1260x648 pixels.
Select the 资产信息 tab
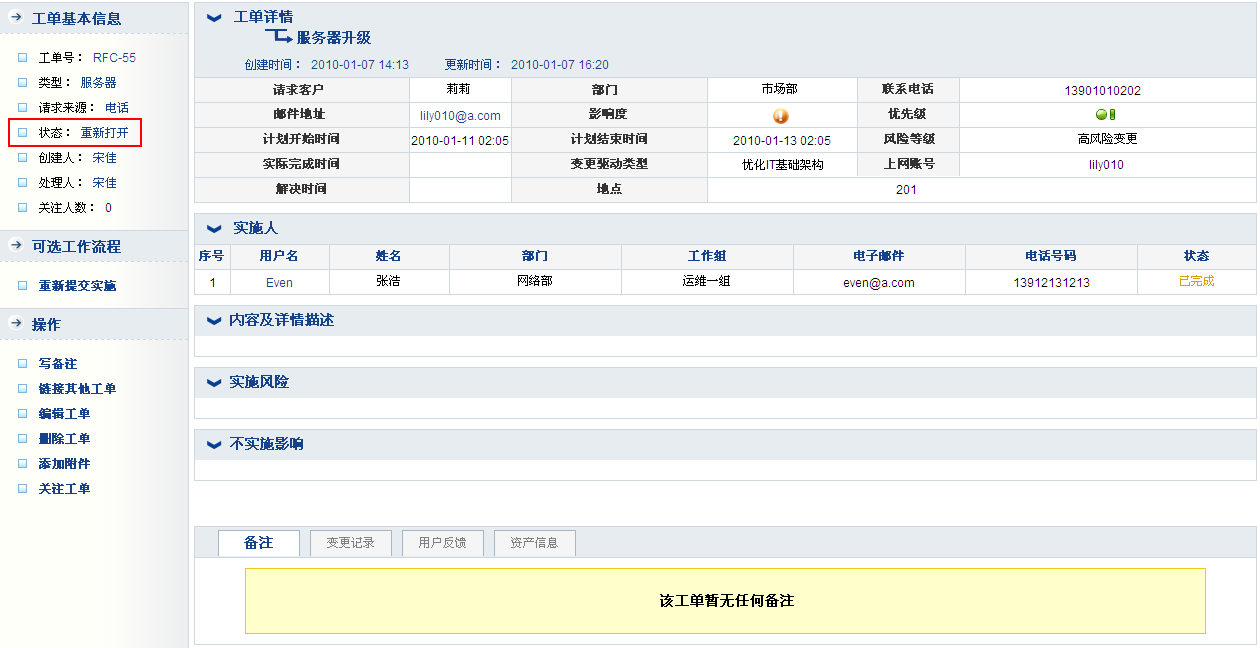tap(534, 543)
